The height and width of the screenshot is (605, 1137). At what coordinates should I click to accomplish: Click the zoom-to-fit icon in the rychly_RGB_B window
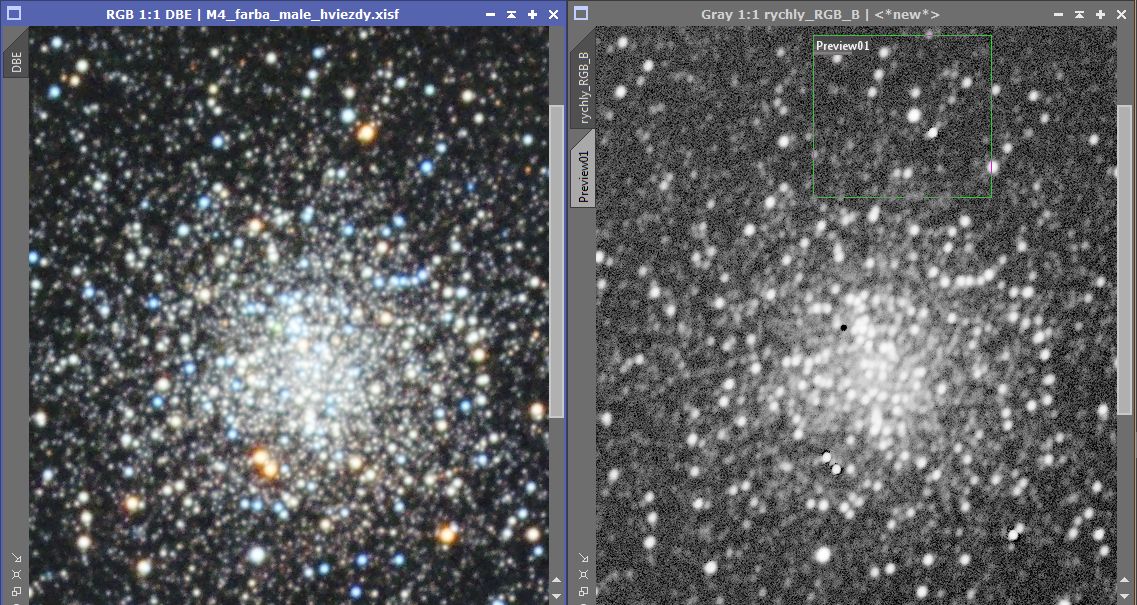(584, 575)
